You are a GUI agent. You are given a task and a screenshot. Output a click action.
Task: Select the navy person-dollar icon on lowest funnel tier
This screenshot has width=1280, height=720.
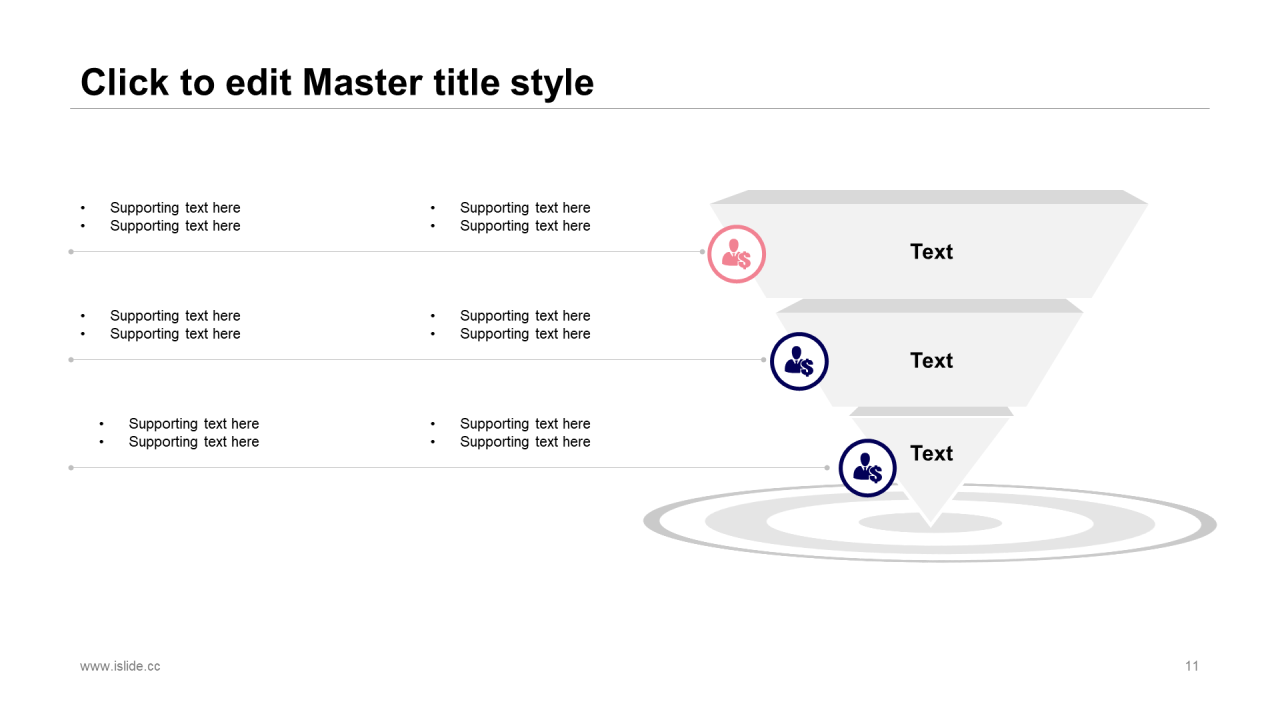pos(867,468)
